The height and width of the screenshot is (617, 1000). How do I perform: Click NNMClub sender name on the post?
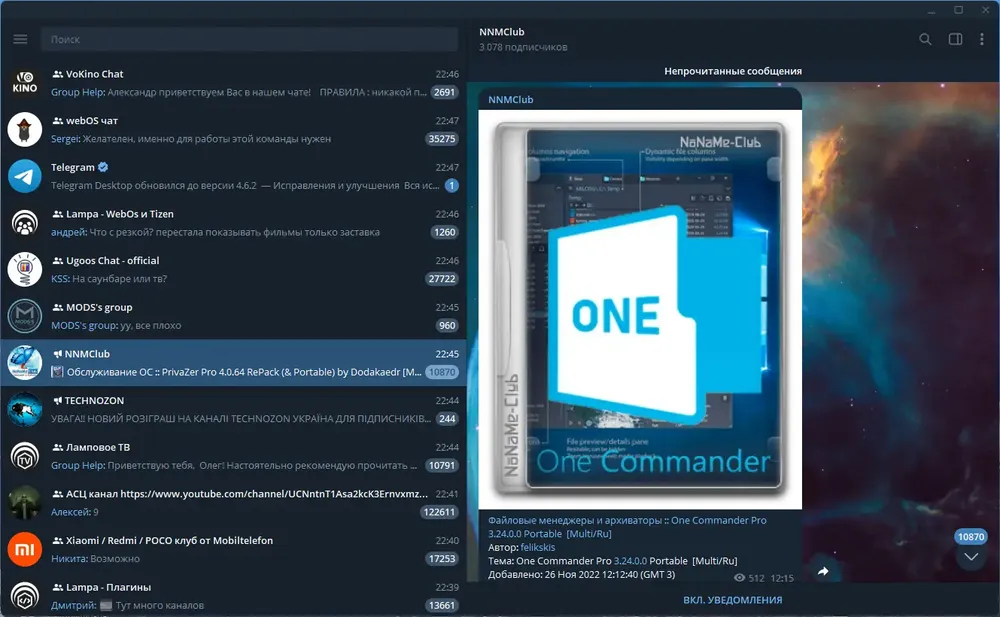pos(510,100)
